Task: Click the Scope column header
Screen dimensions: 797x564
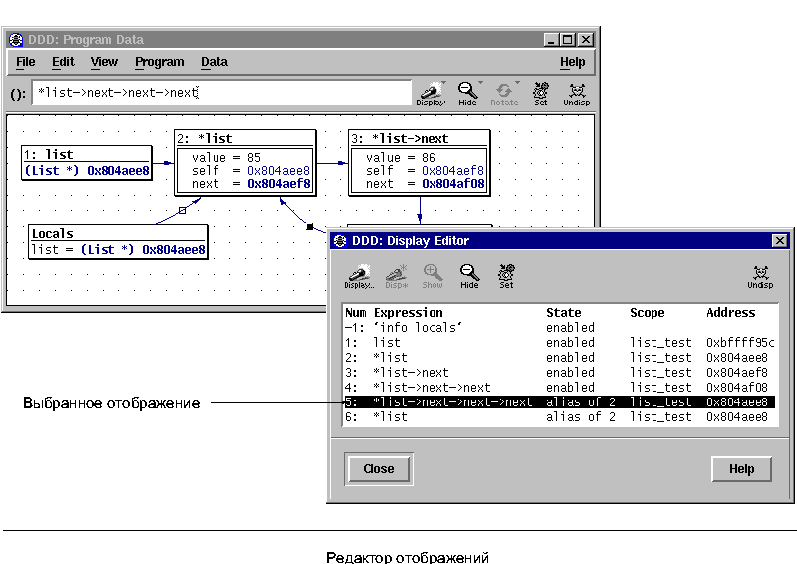Action: pyautogui.click(x=647, y=312)
